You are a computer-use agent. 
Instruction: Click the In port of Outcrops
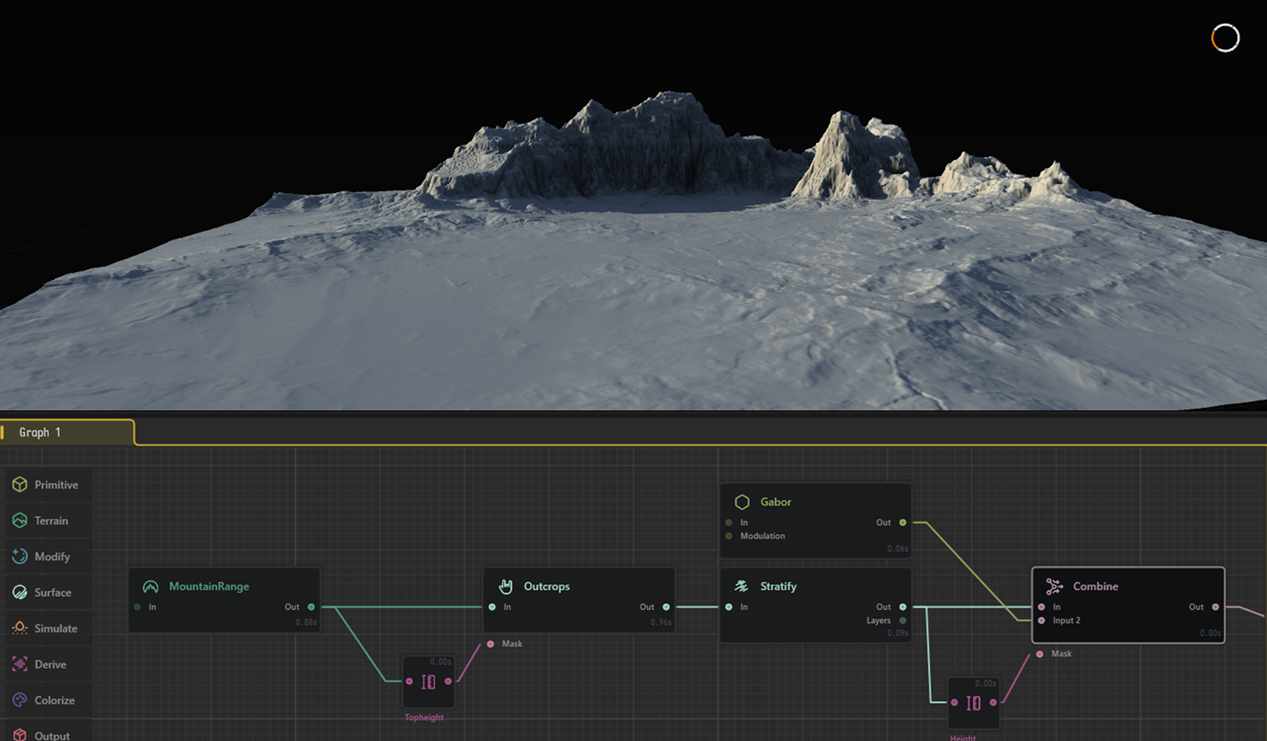pyautogui.click(x=492, y=607)
